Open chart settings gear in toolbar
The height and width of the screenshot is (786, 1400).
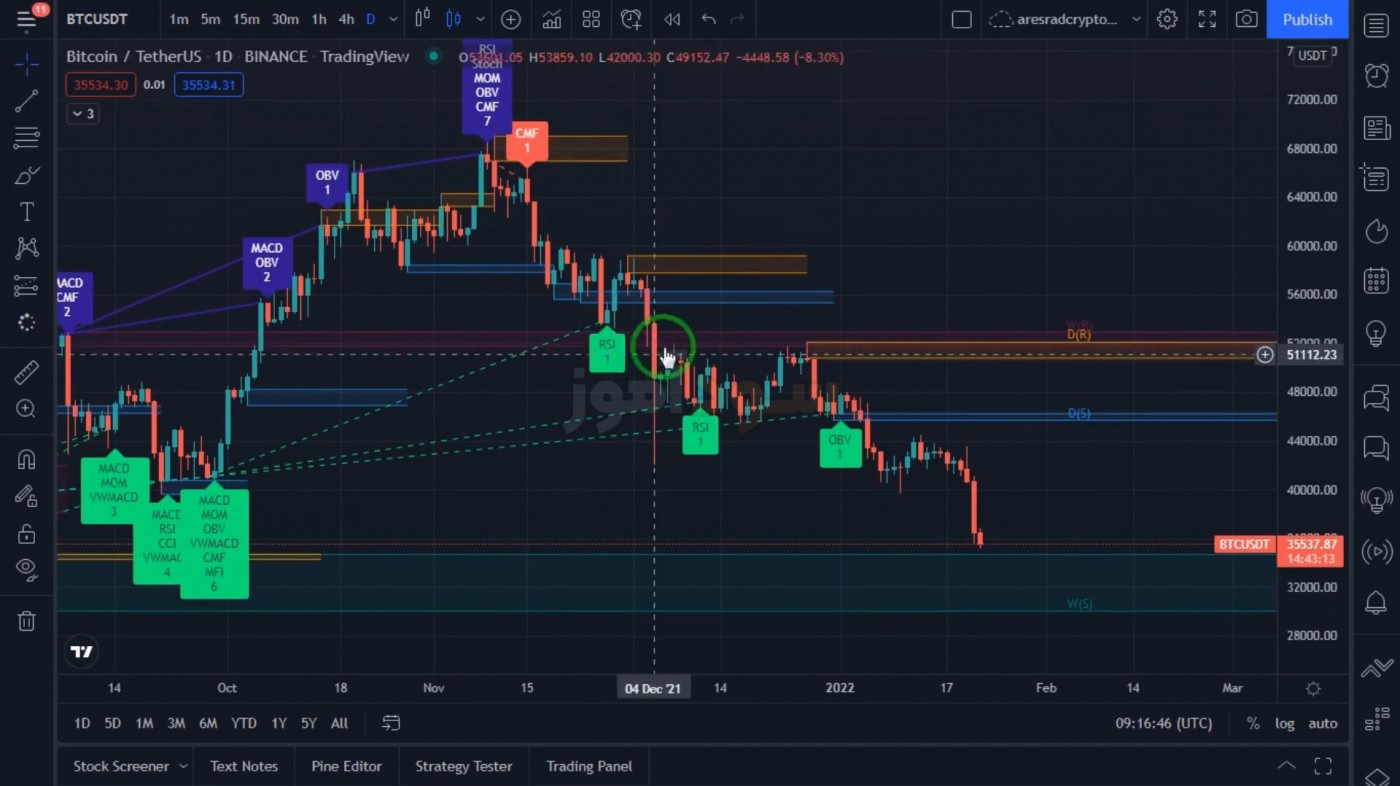click(1167, 19)
